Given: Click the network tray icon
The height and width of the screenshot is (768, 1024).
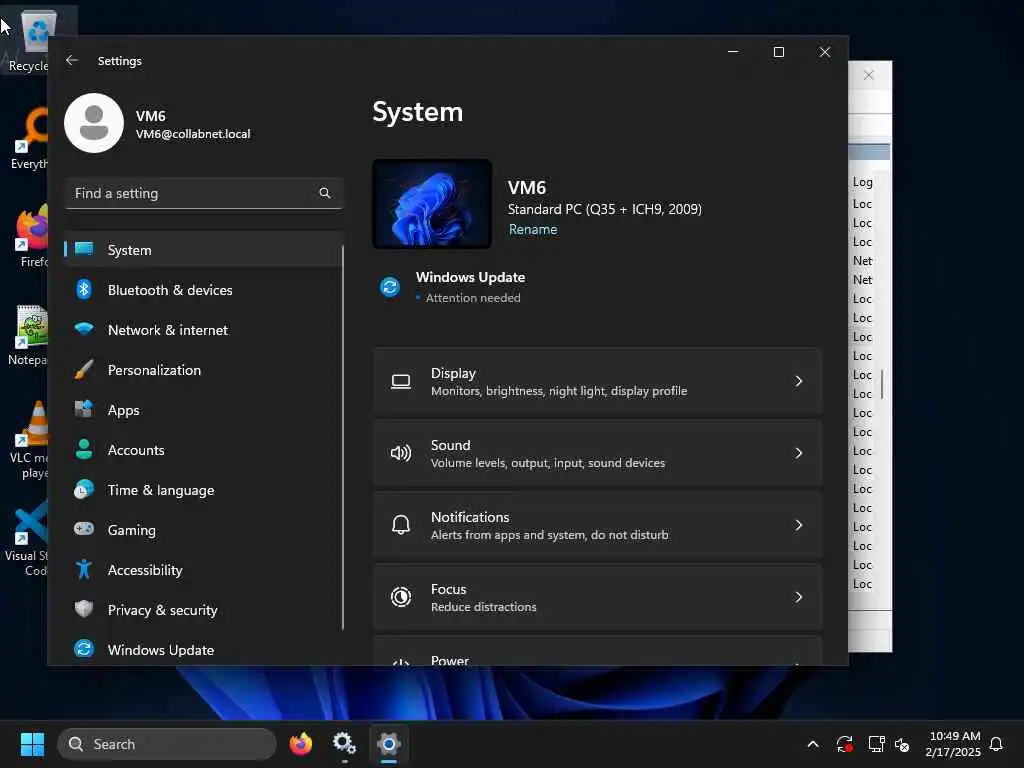Looking at the screenshot, I should point(876,744).
